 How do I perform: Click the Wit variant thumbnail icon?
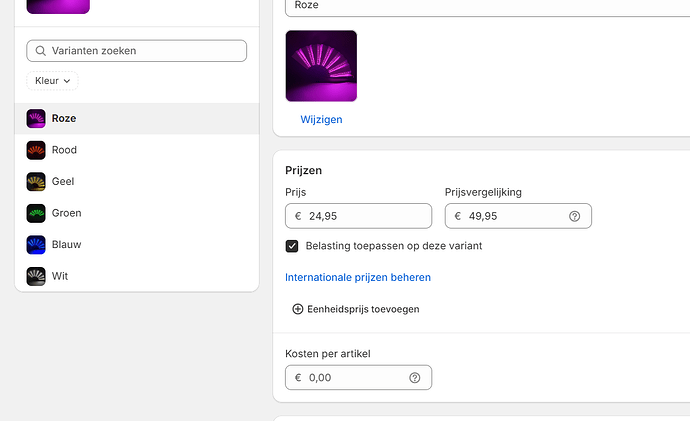point(36,276)
